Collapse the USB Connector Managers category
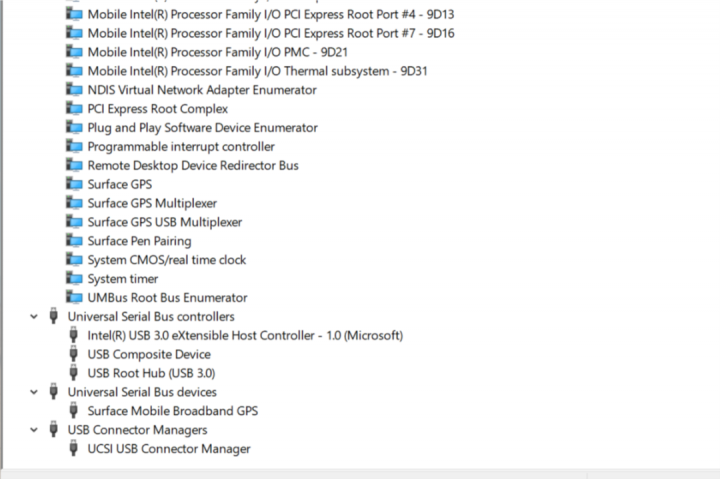The height and width of the screenshot is (479, 720). coord(34,430)
